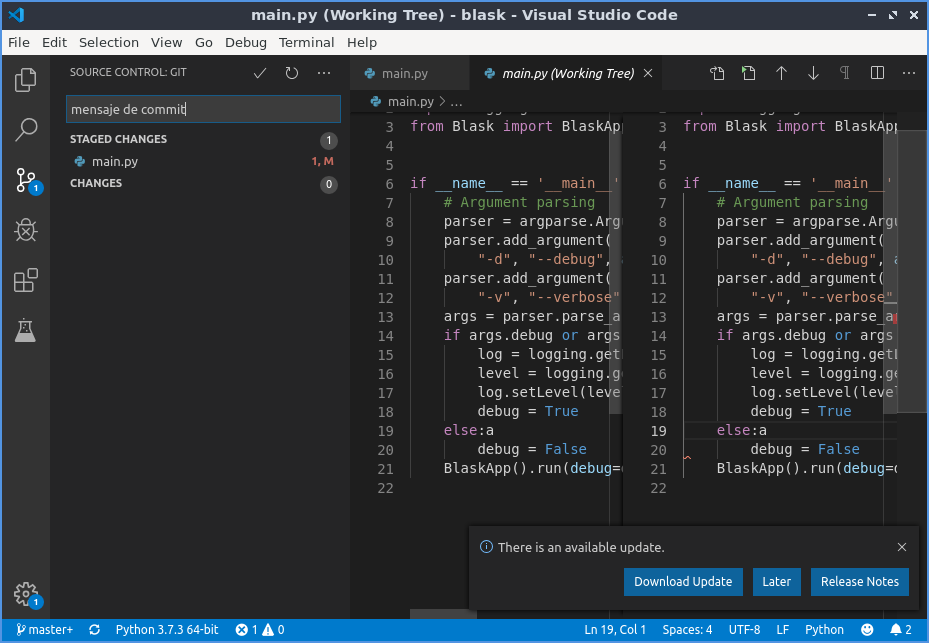The height and width of the screenshot is (643, 929).
Task: Click the Ln 19, Col 1 position indicator
Action: coord(615,629)
